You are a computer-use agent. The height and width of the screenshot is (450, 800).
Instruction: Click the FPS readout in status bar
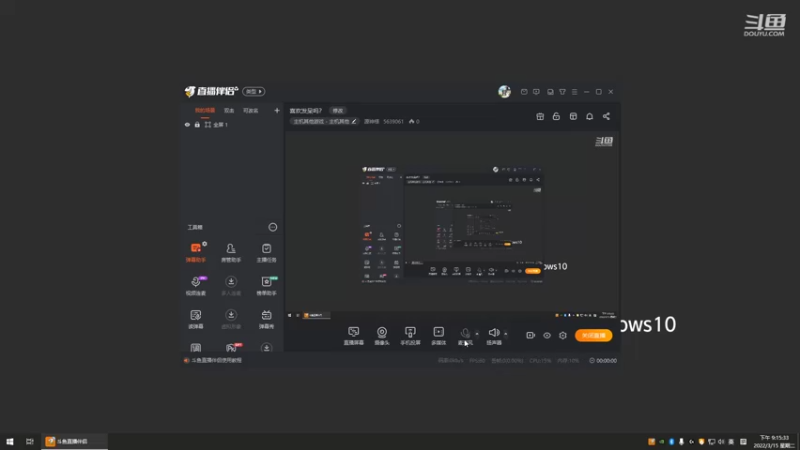[x=477, y=361]
